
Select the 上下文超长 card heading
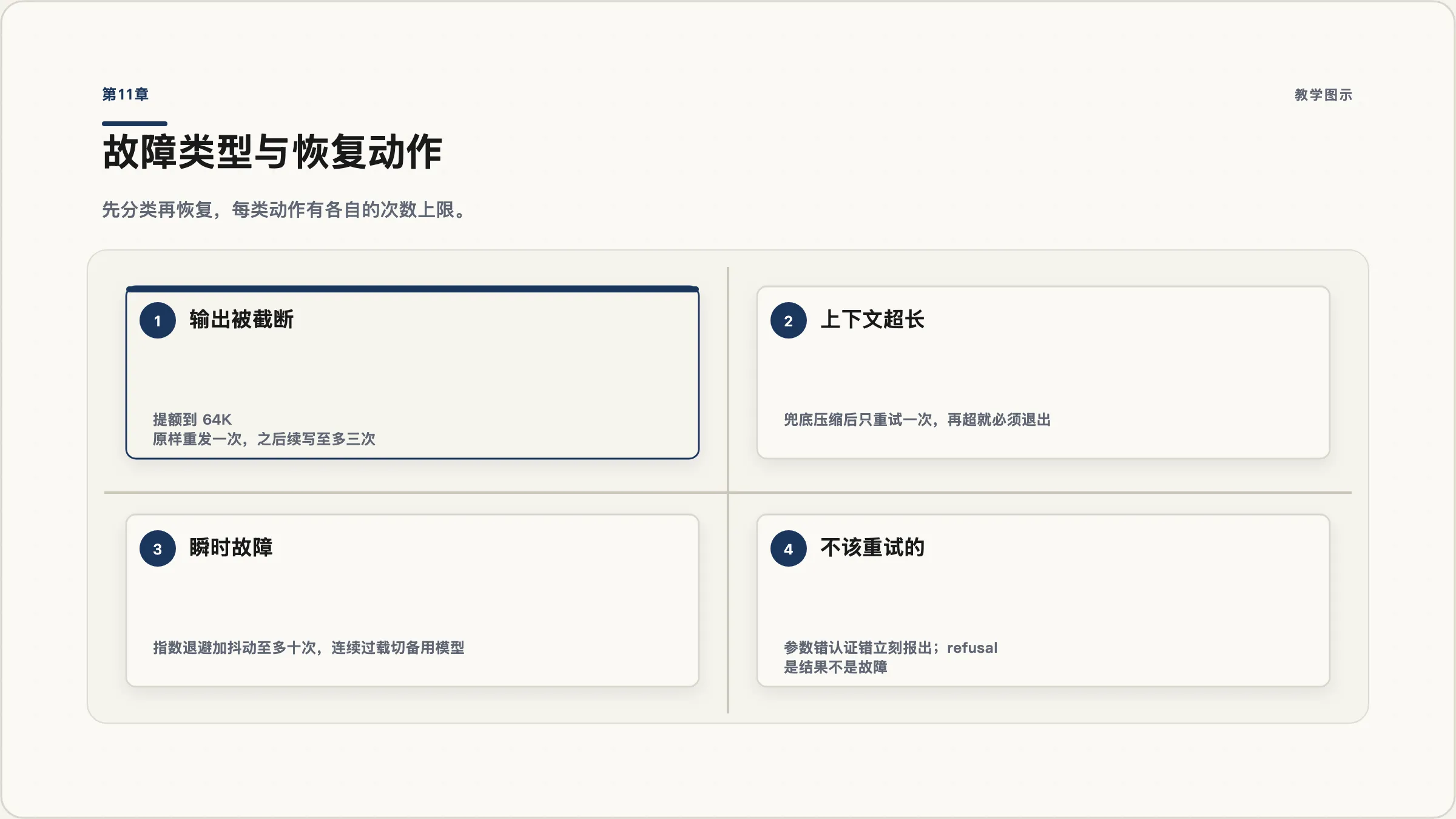click(872, 319)
